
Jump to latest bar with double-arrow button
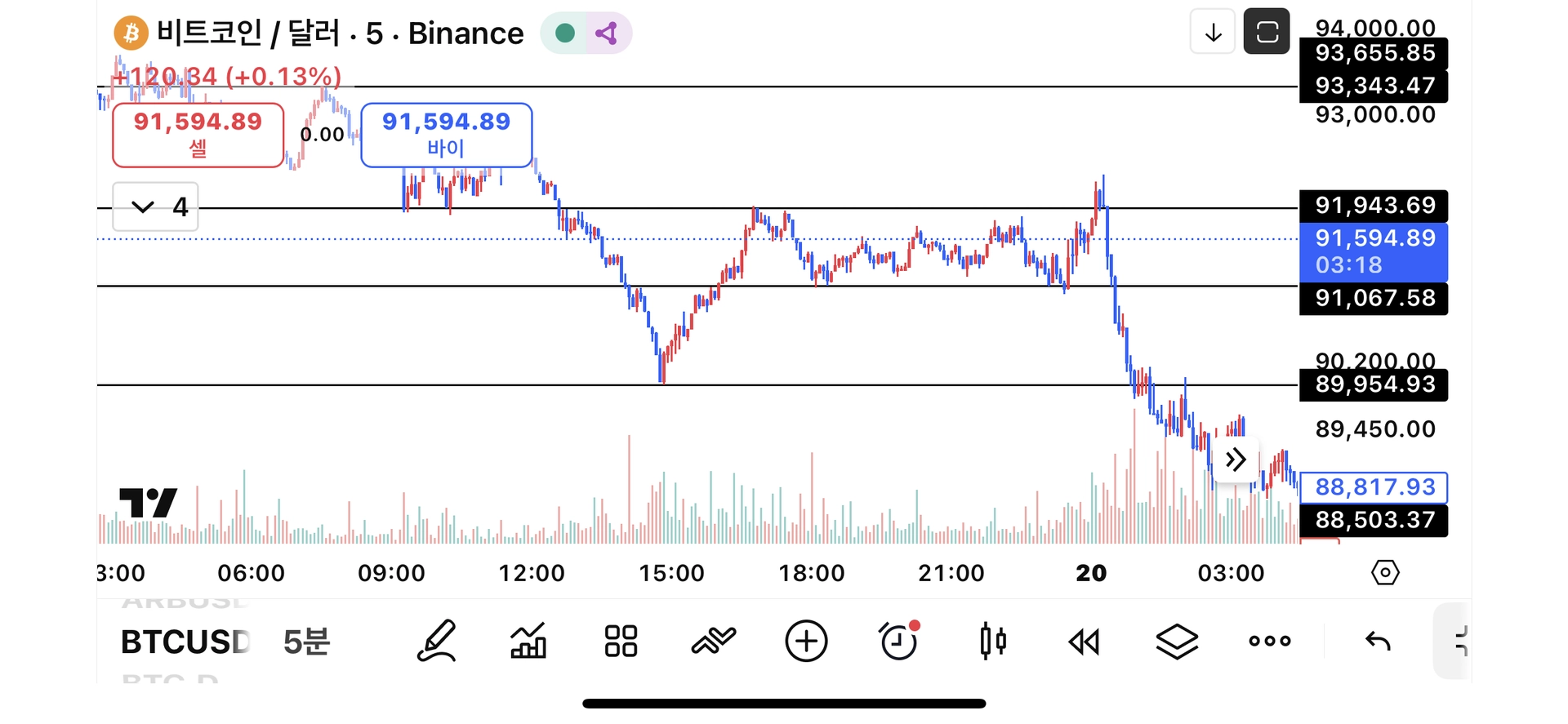point(1236,460)
